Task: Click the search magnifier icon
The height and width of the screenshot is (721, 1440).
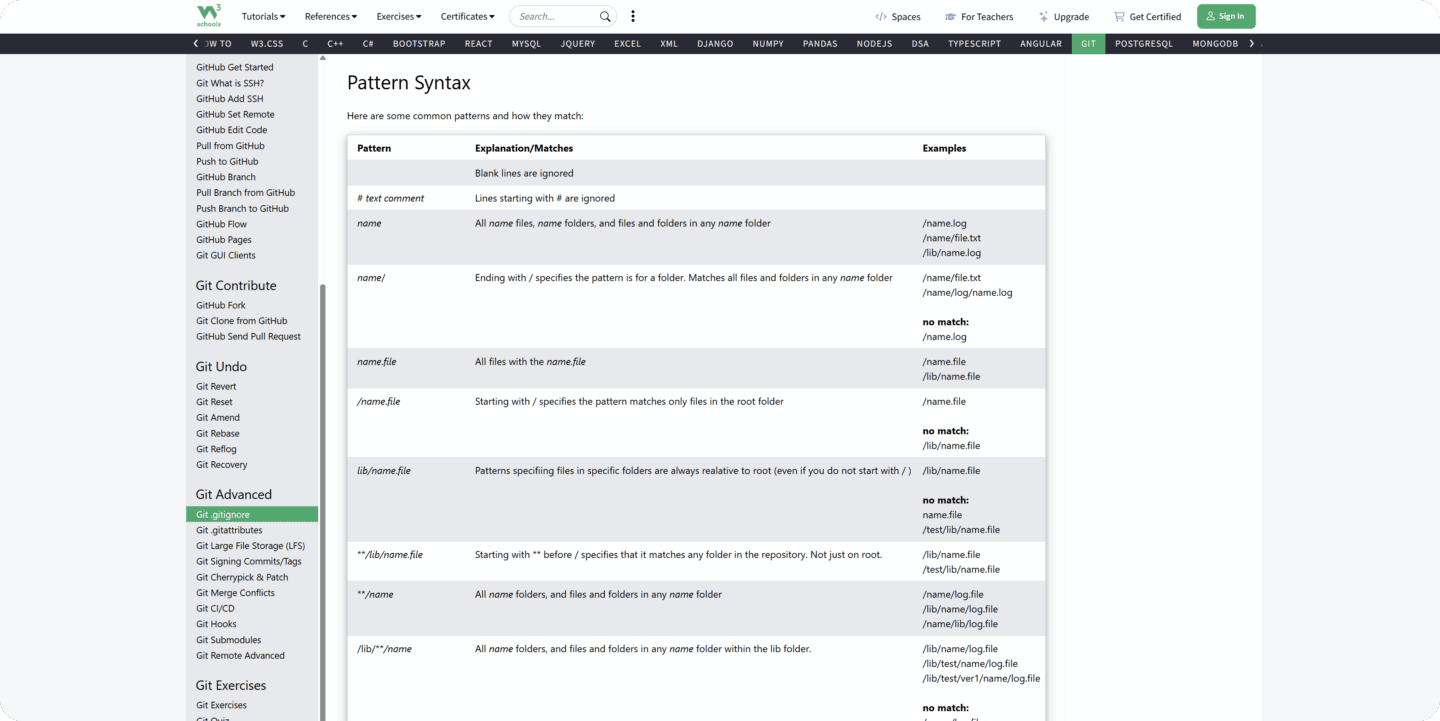Action: tap(605, 16)
